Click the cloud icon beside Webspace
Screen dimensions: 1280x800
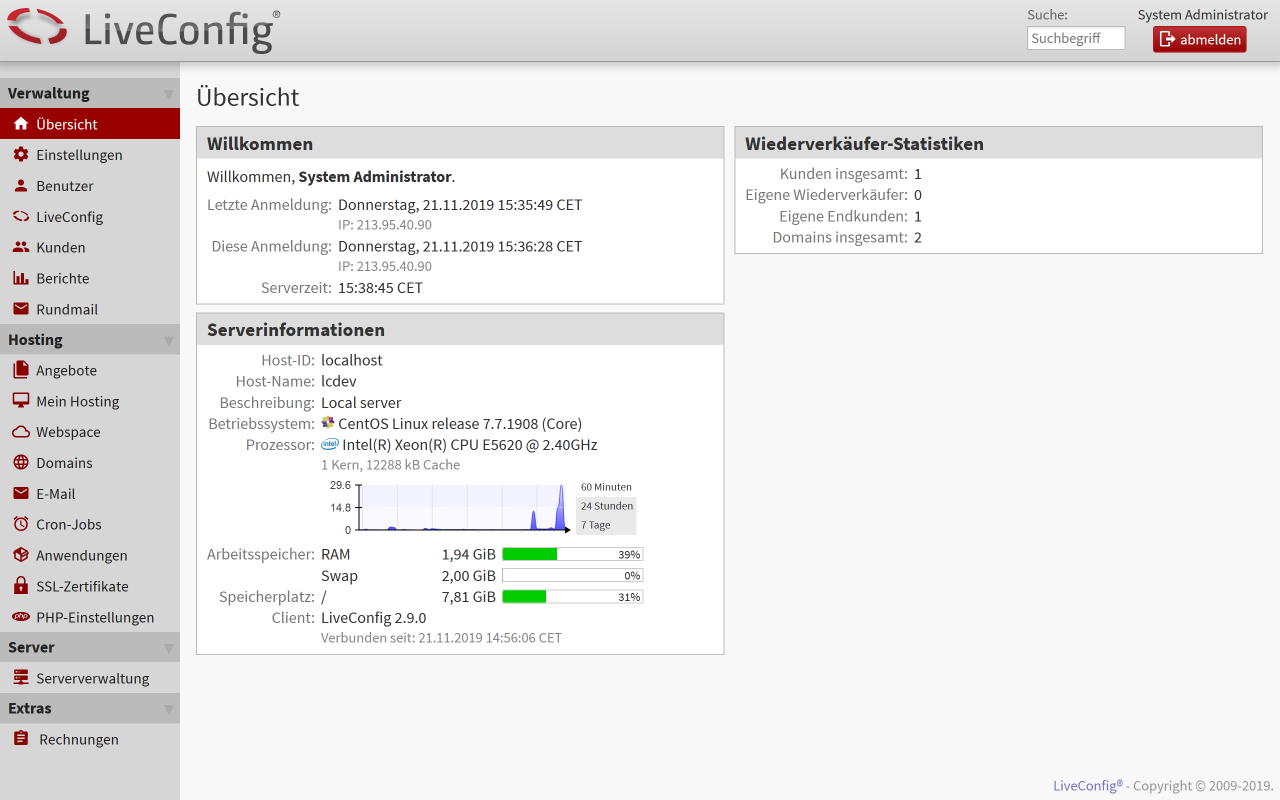[20, 432]
